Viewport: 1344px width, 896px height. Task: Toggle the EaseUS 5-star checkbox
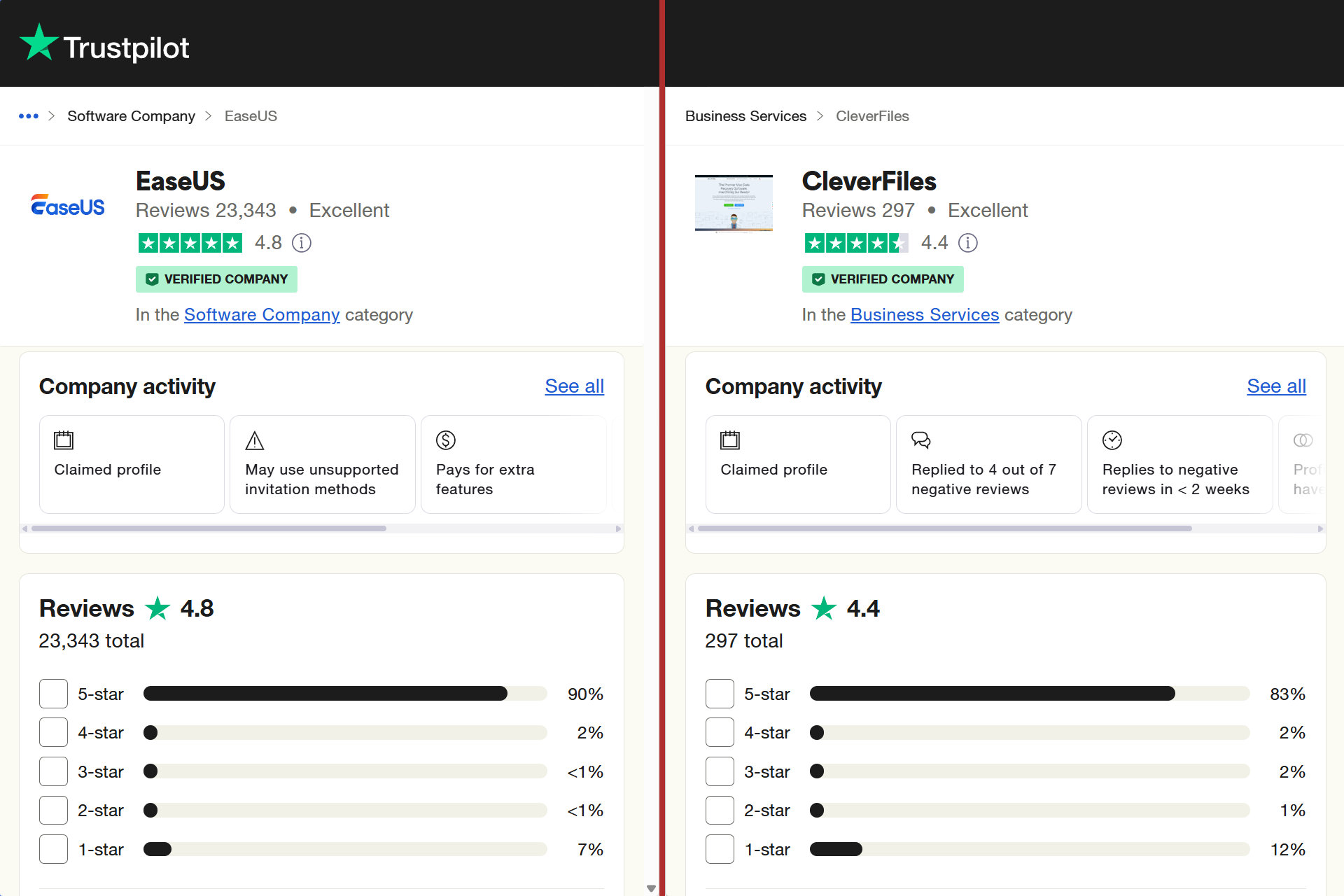(x=52, y=693)
